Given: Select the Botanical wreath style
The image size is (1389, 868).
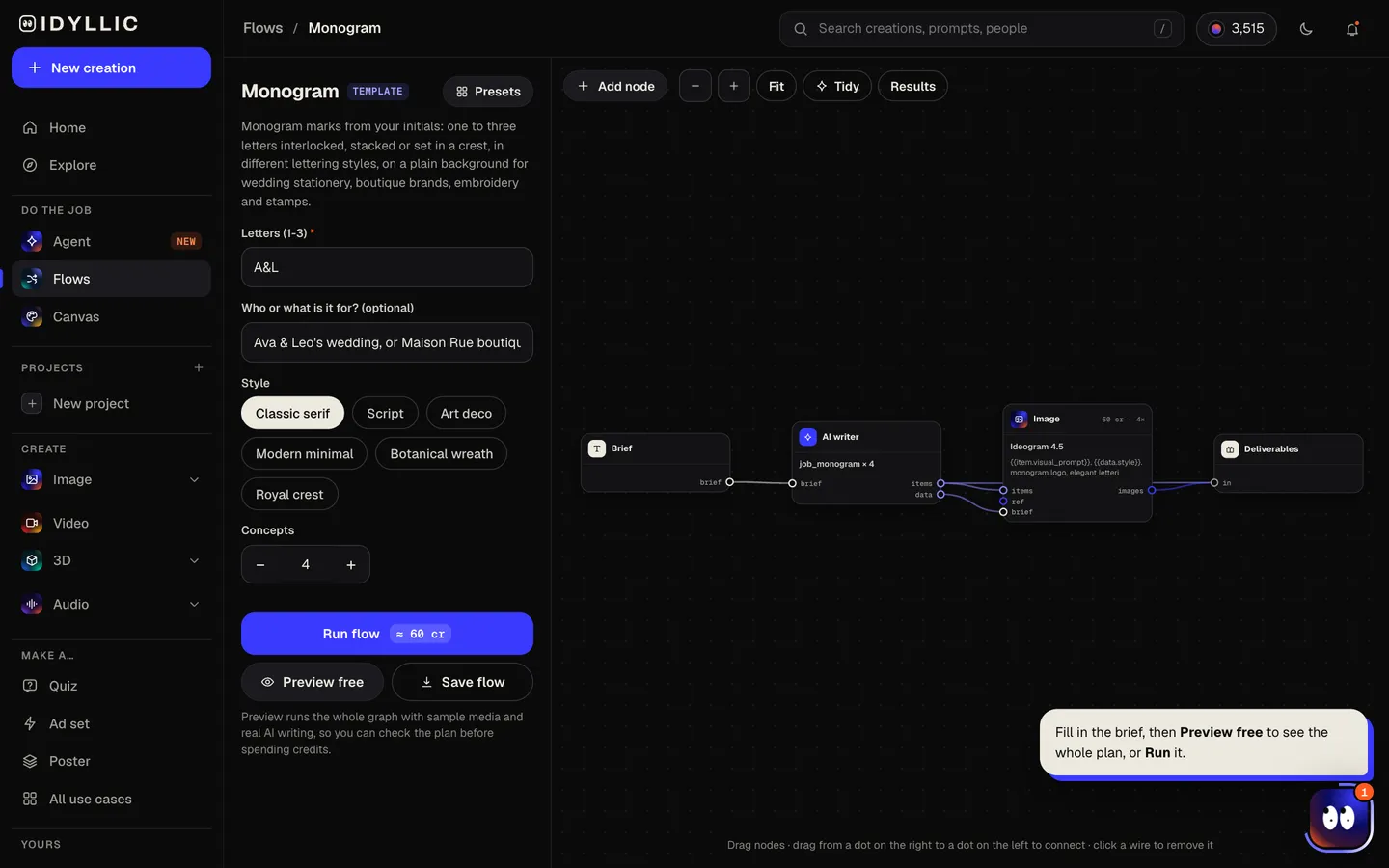Looking at the screenshot, I should 441,453.
